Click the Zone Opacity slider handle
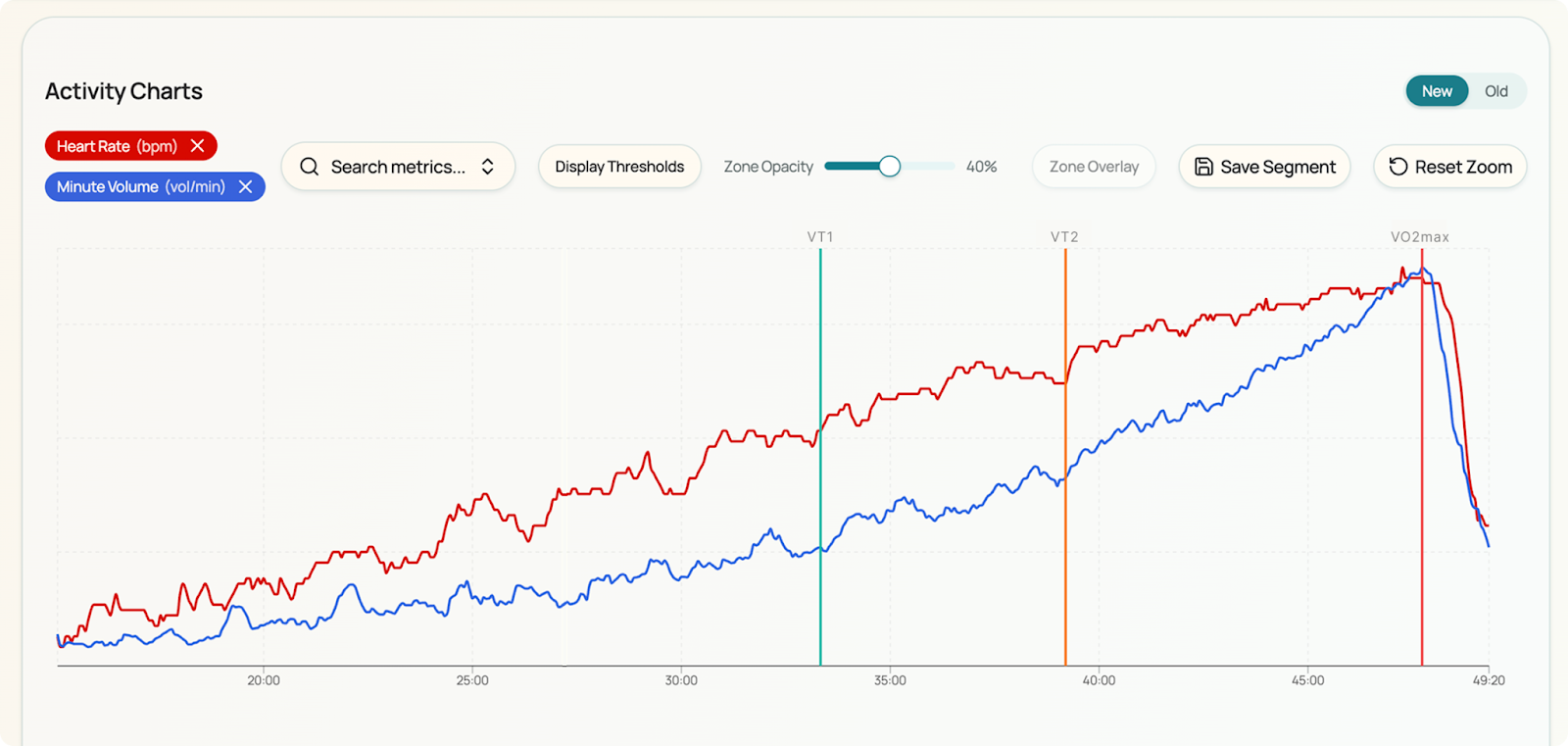1568x746 pixels. (890, 167)
